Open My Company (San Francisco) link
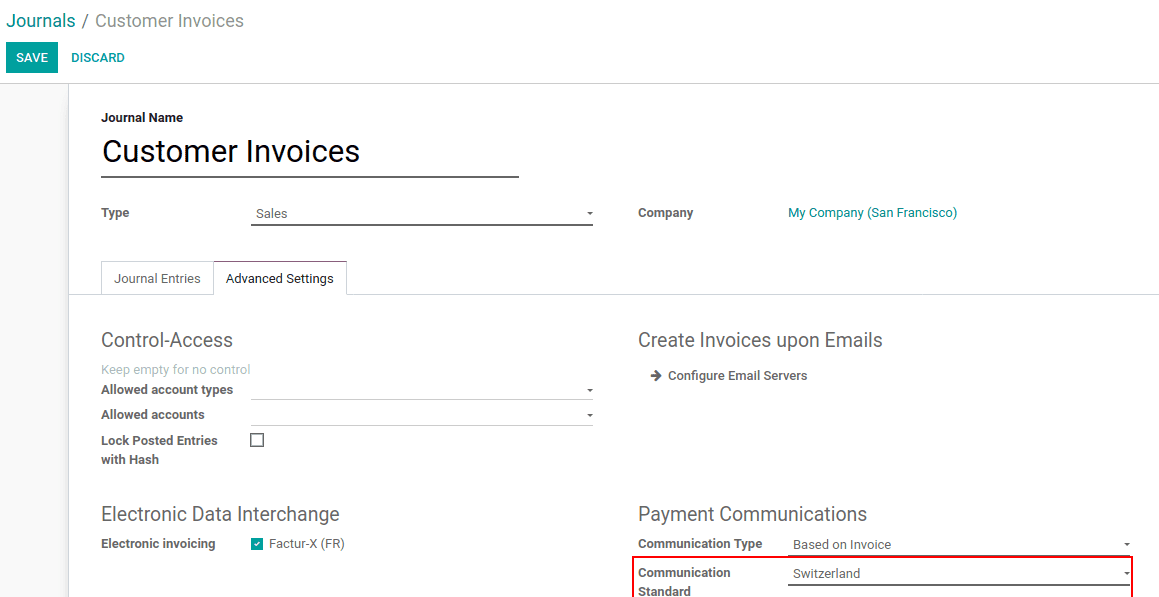 (872, 213)
